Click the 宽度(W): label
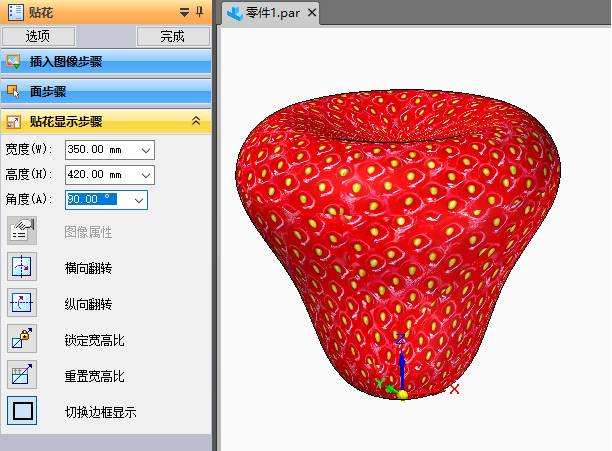612x451 pixels. pos(29,149)
